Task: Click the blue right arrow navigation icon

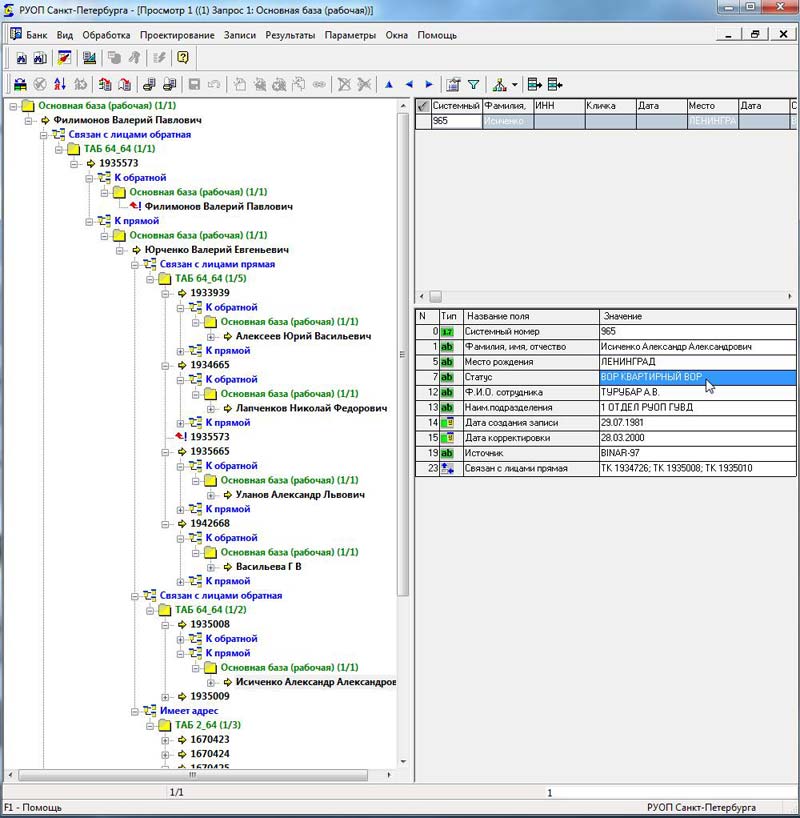Action: pos(429,85)
